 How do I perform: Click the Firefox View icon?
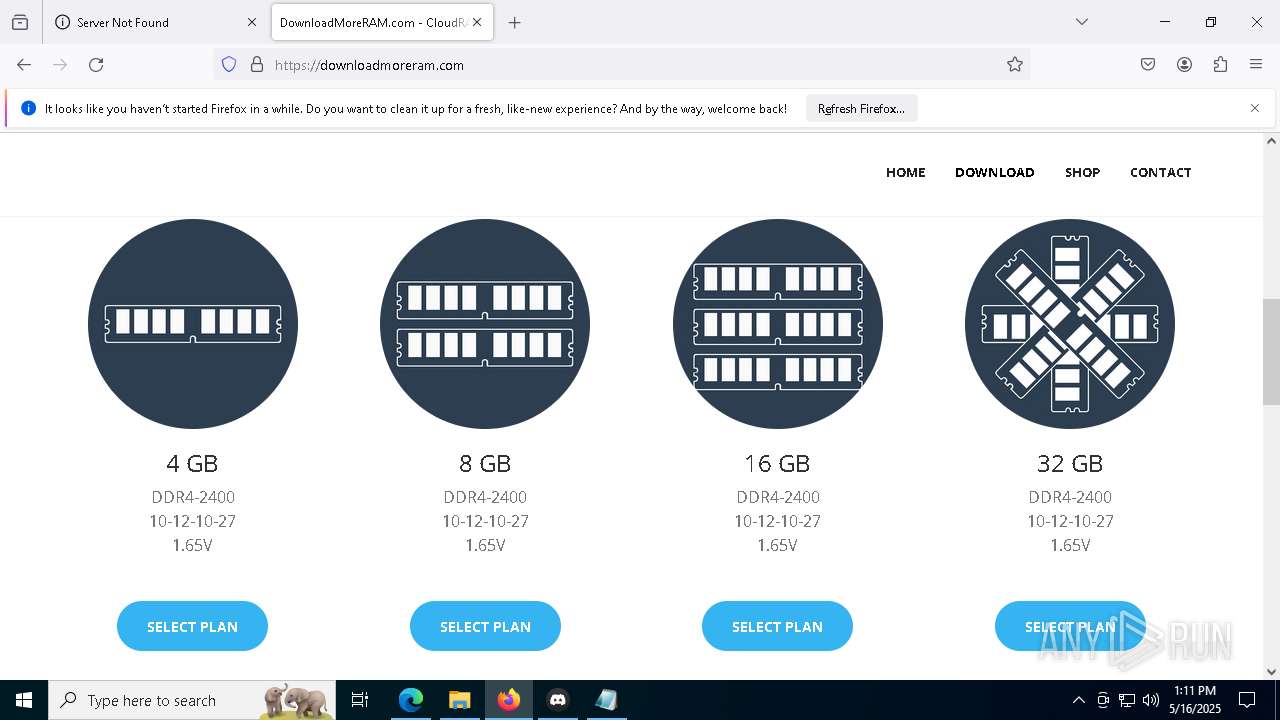click(x=20, y=22)
